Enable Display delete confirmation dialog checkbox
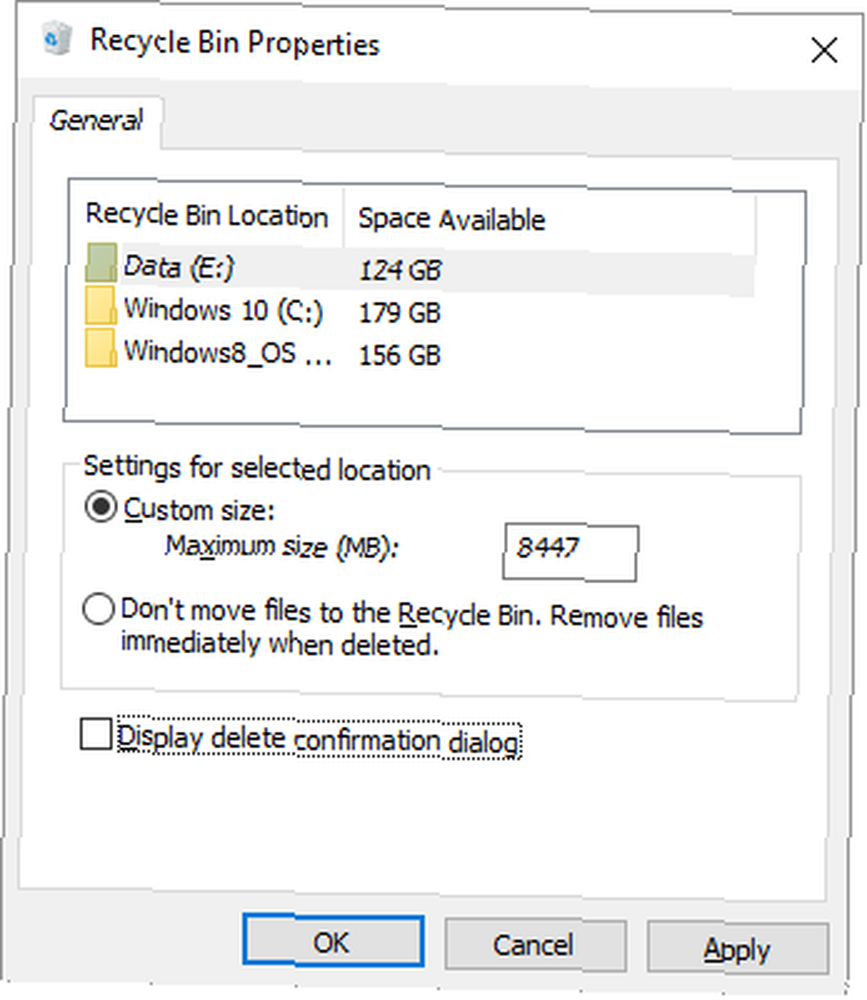The width and height of the screenshot is (867, 1000). coord(96,733)
